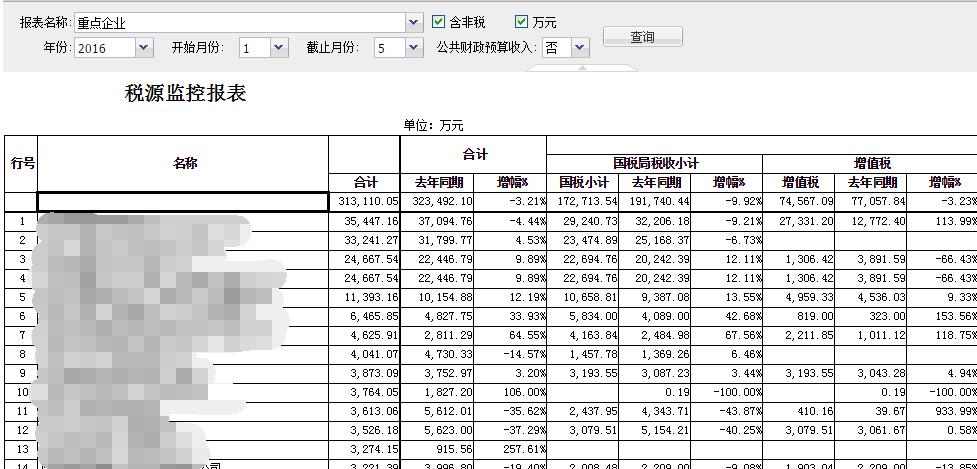Click the cell 3,613.06 in row 11
This screenshot has height=469, width=977.
coord(365,412)
